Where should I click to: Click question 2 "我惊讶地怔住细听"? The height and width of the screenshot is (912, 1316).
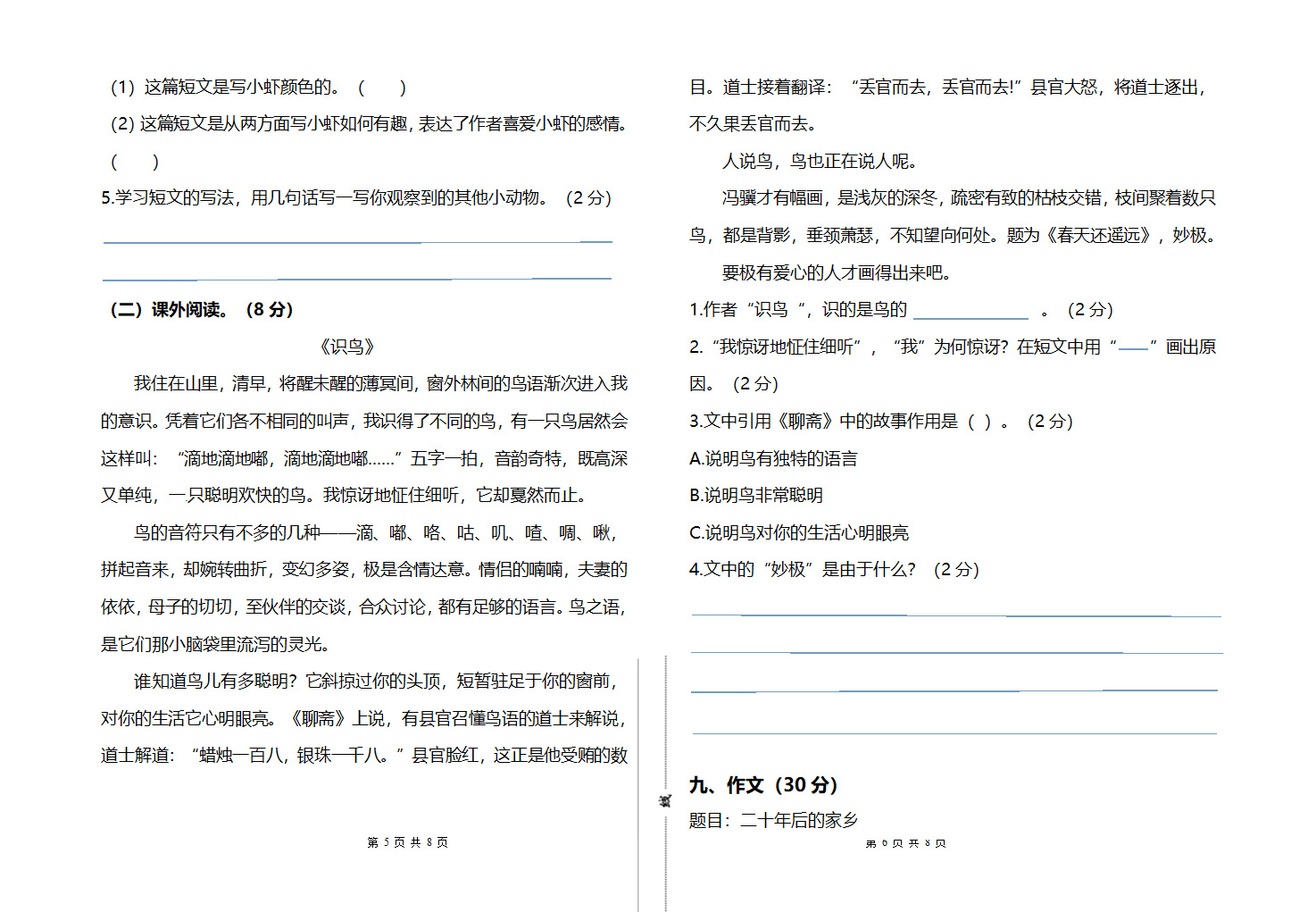click(x=953, y=347)
